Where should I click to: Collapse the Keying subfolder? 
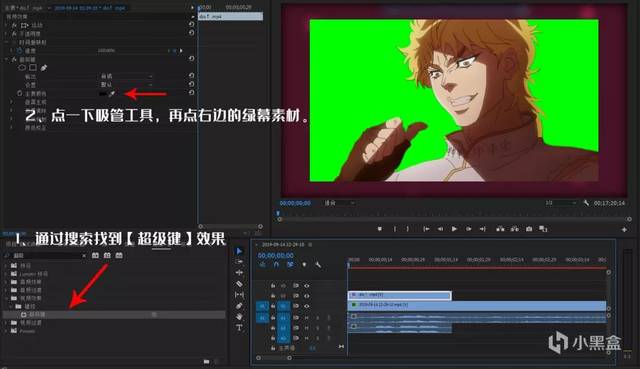click(11, 306)
